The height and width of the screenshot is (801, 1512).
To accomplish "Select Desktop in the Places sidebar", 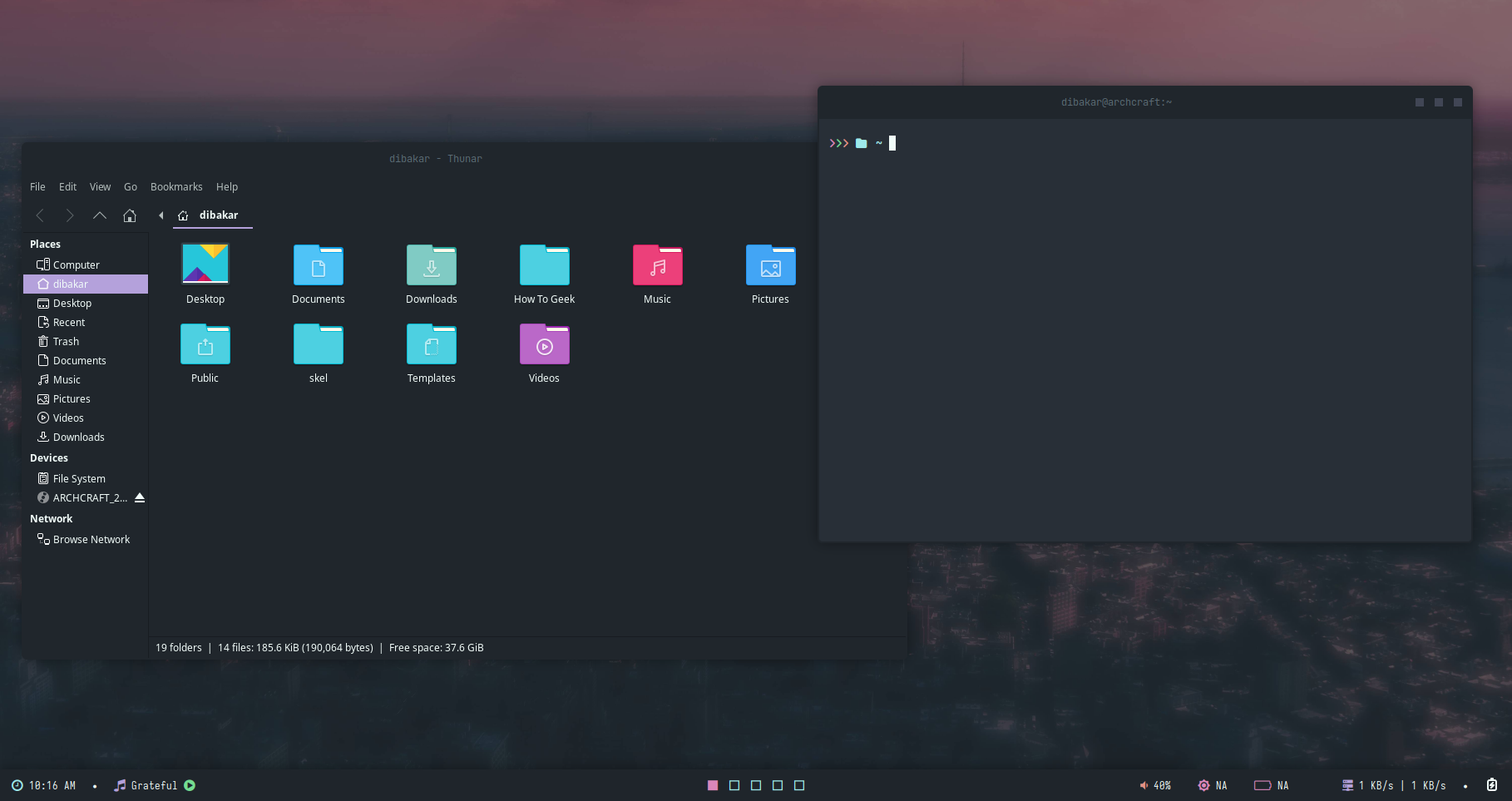I will pos(86,303).
